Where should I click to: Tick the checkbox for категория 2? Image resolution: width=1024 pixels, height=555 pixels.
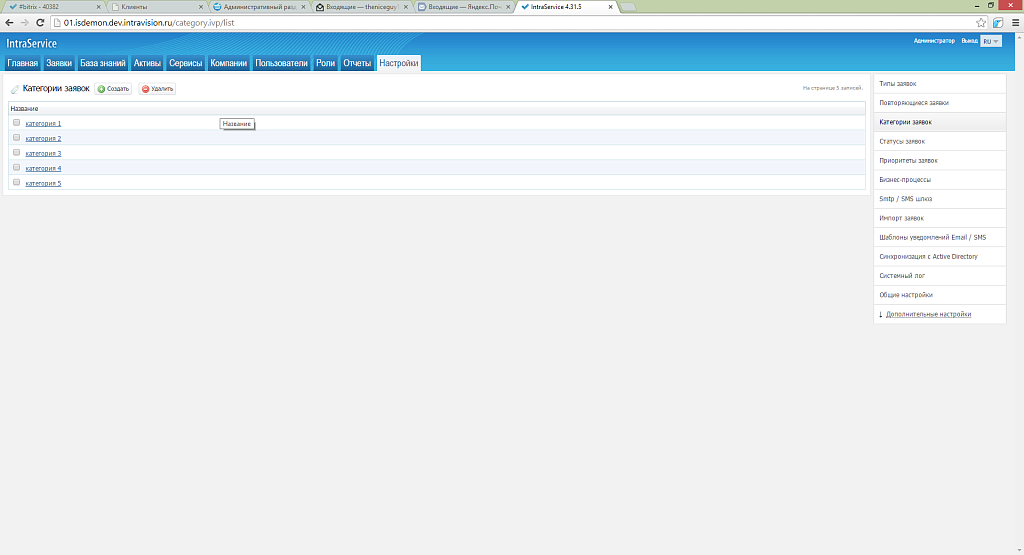(16, 137)
